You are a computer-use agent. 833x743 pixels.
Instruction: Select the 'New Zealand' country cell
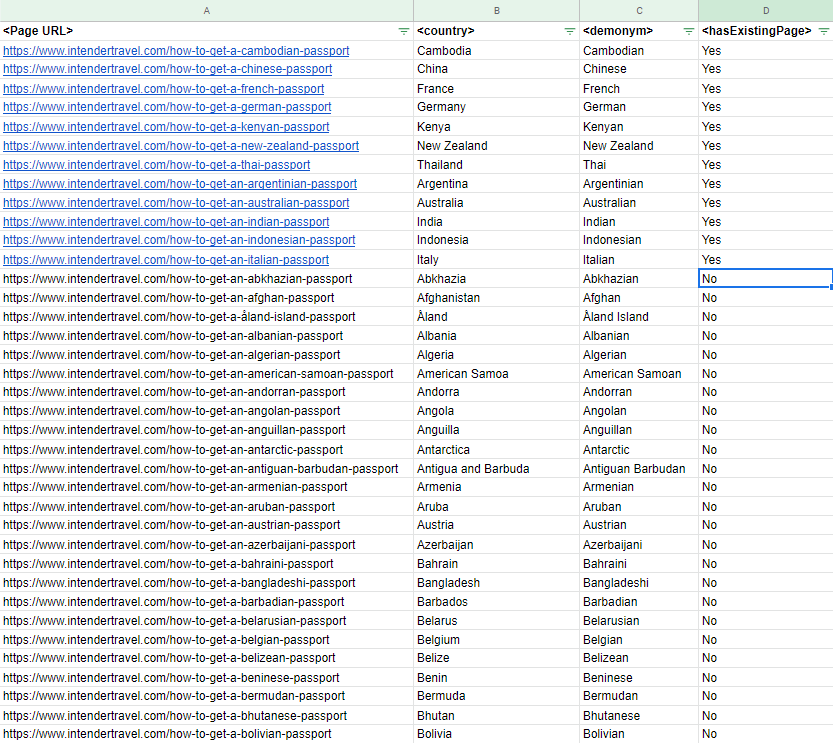click(x=497, y=146)
